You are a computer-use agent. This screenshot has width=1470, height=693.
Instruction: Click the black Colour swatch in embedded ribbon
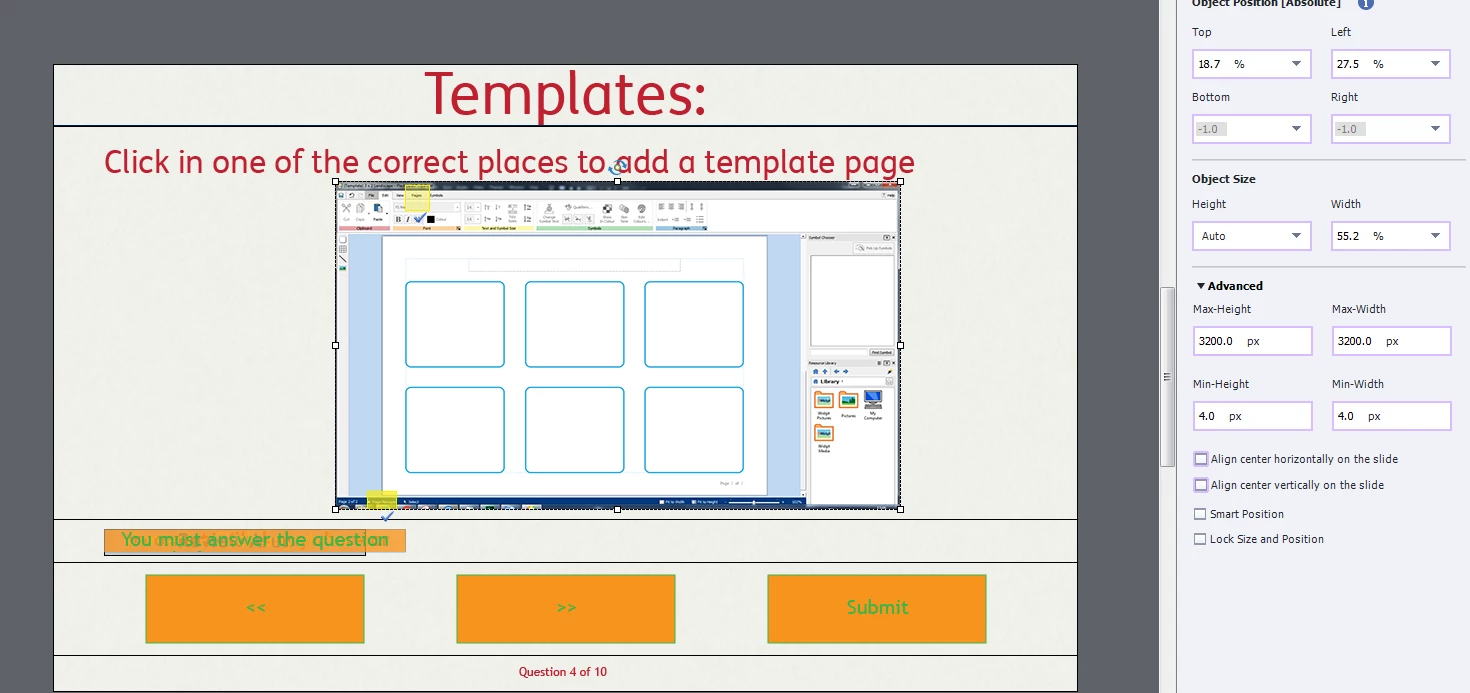pyautogui.click(x=431, y=219)
